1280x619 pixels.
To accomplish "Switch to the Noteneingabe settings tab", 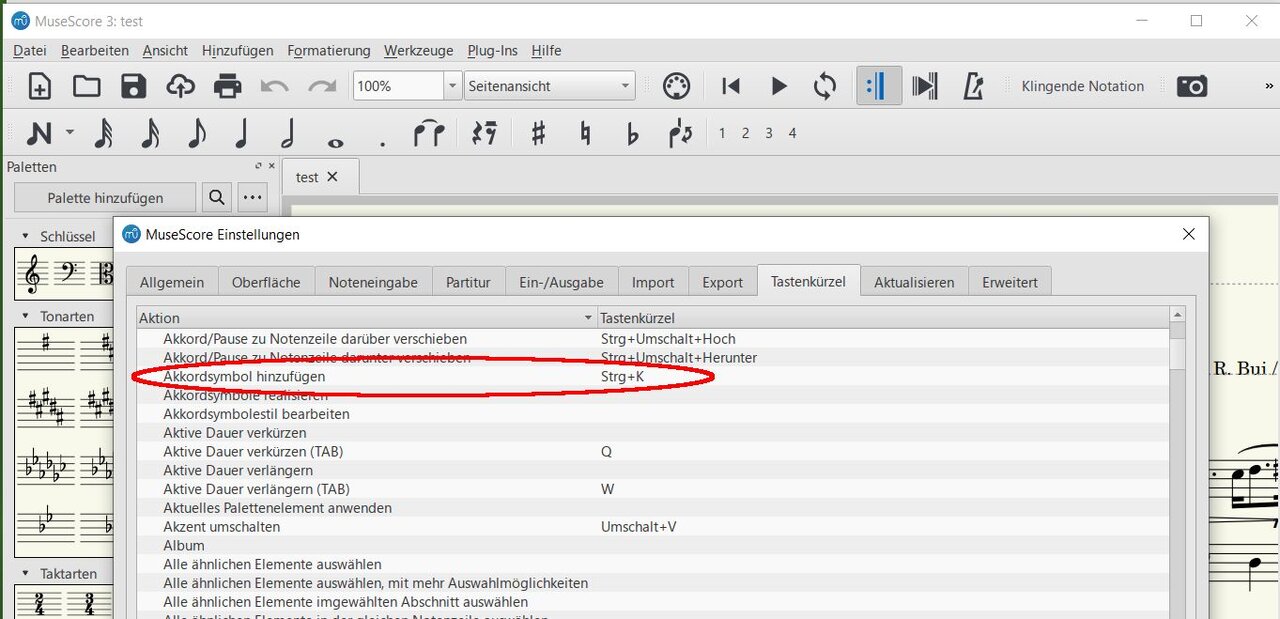I will point(373,282).
